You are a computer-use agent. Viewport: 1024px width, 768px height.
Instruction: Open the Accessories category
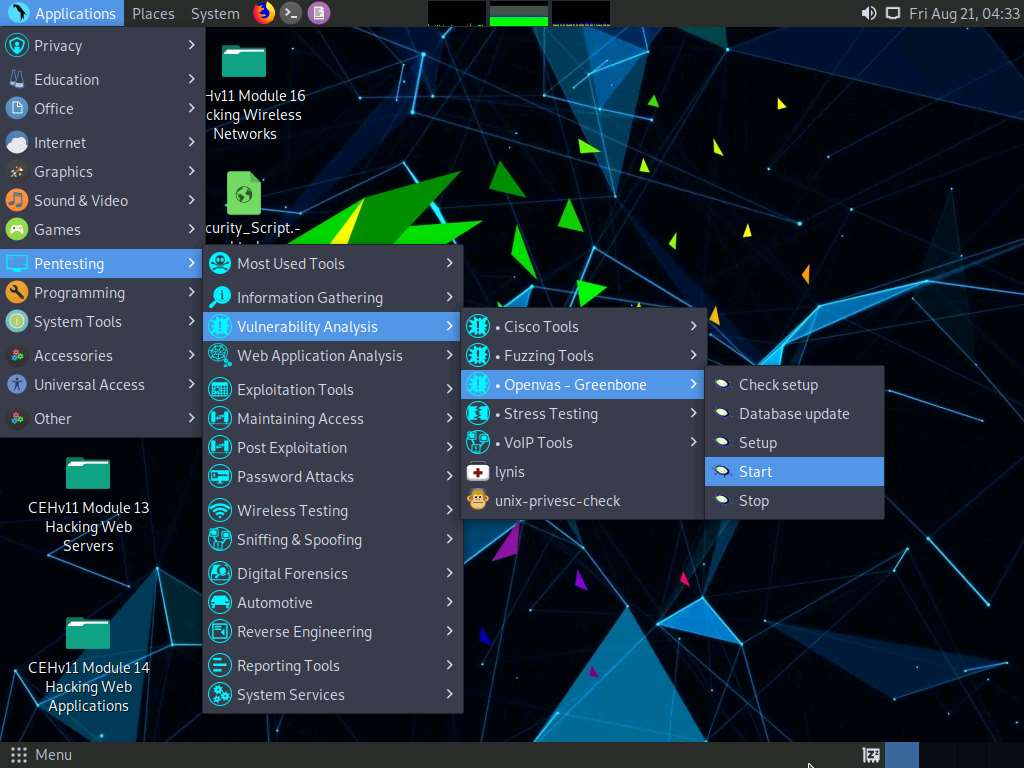coord(102,355)
